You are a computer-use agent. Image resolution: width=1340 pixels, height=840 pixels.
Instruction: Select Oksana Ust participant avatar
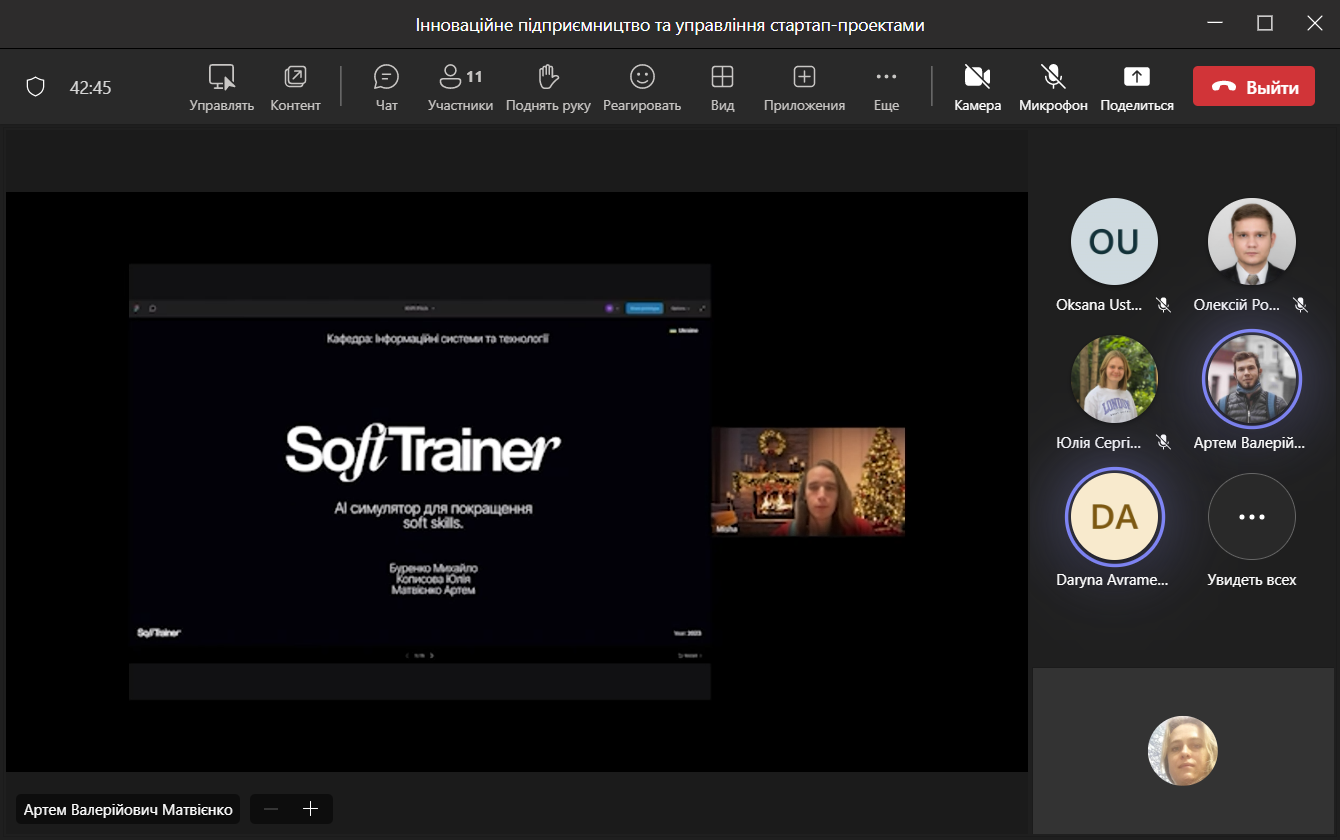click(x=1113, y=242)
